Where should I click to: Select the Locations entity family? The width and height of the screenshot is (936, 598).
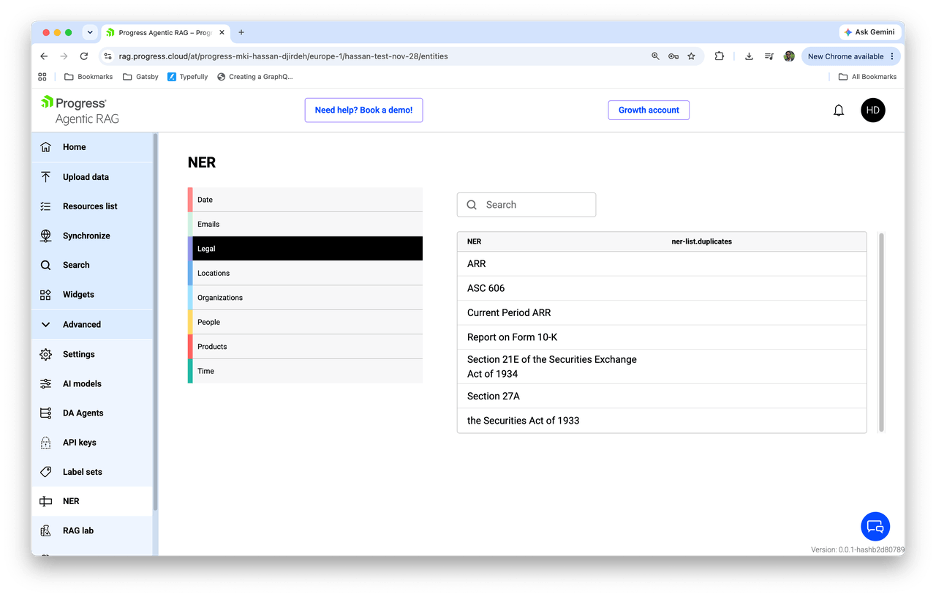tap(305, 273)
